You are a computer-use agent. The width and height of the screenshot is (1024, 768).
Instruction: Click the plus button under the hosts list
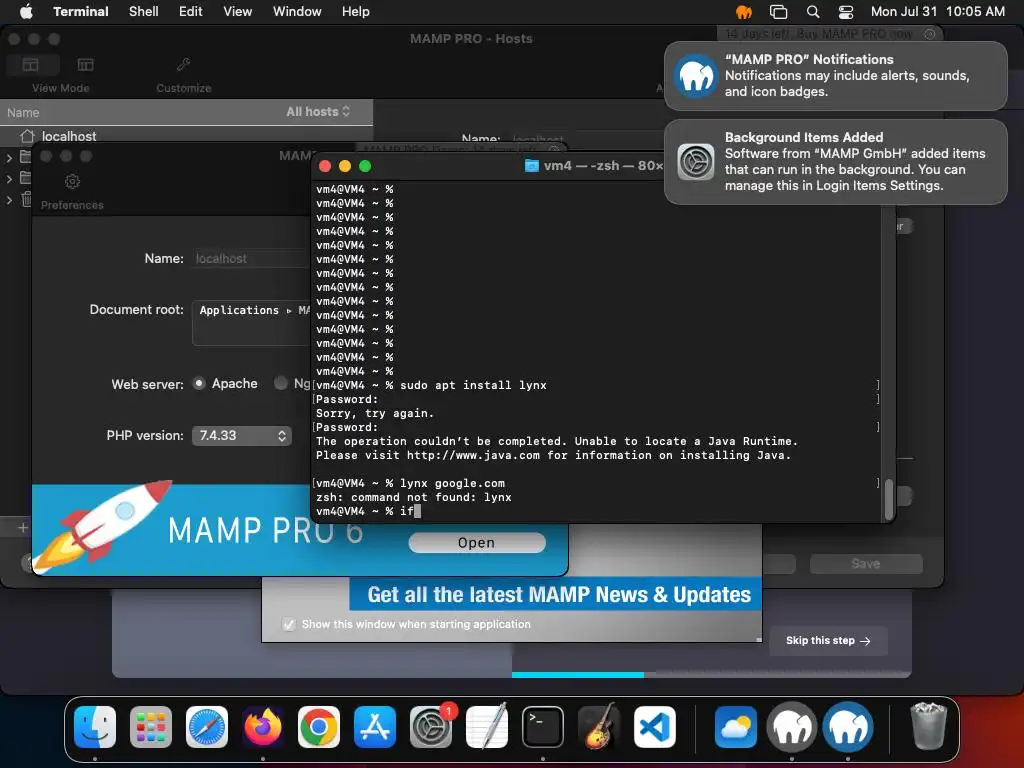click(x=23, y=528)
